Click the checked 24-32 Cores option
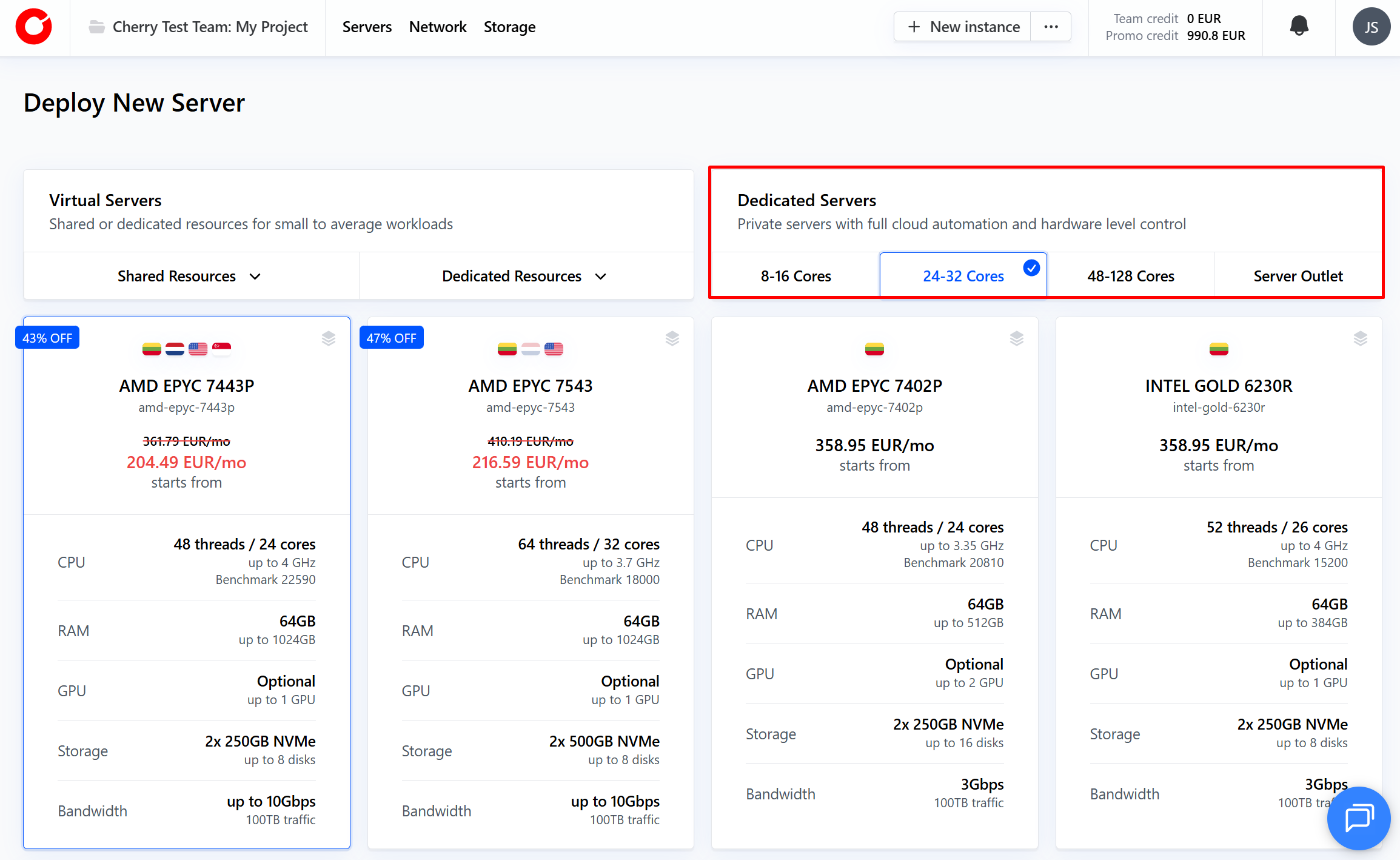 coord(963,276)
